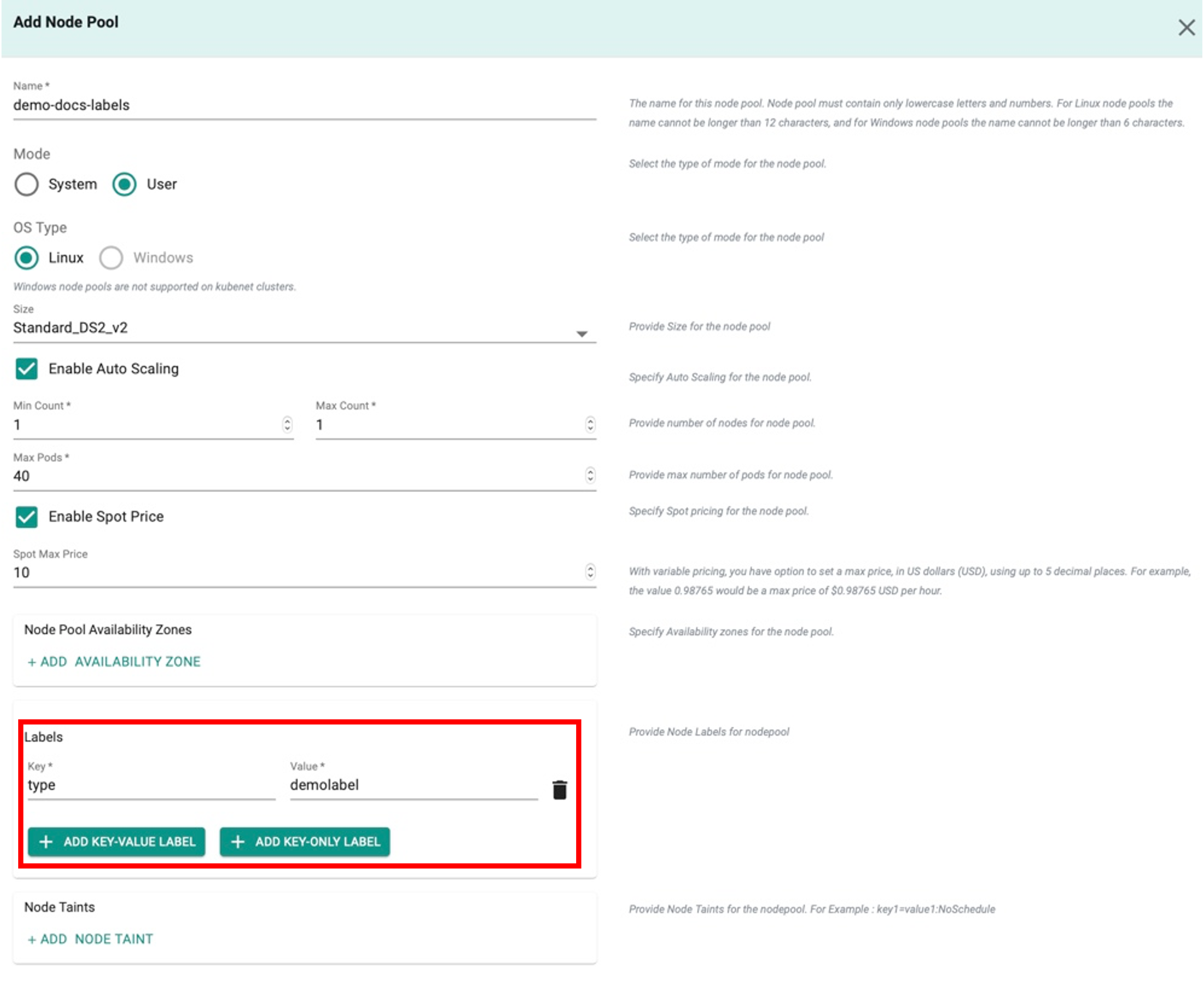
Task: Adjust the Spot Max Price stepper
Action: [590, 572]
